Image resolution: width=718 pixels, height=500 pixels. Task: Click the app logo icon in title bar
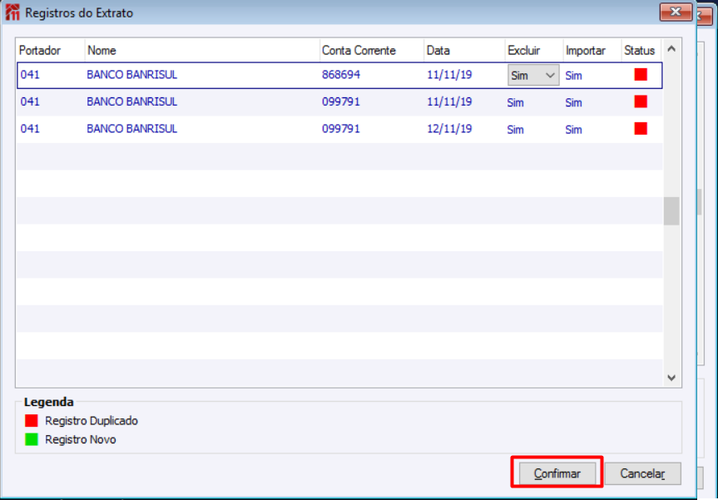pos(12,13)
